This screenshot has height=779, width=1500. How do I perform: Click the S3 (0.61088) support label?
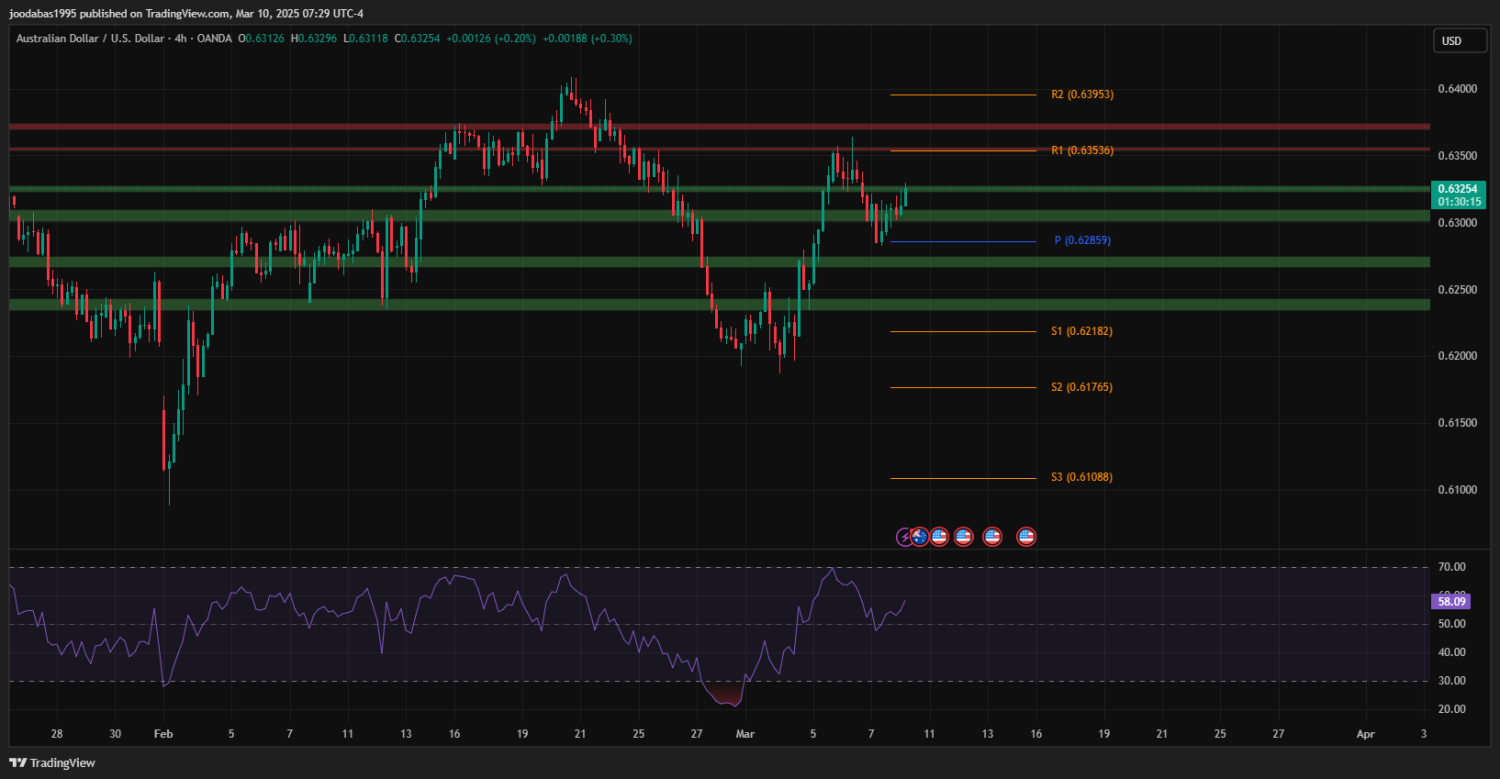1082,478
